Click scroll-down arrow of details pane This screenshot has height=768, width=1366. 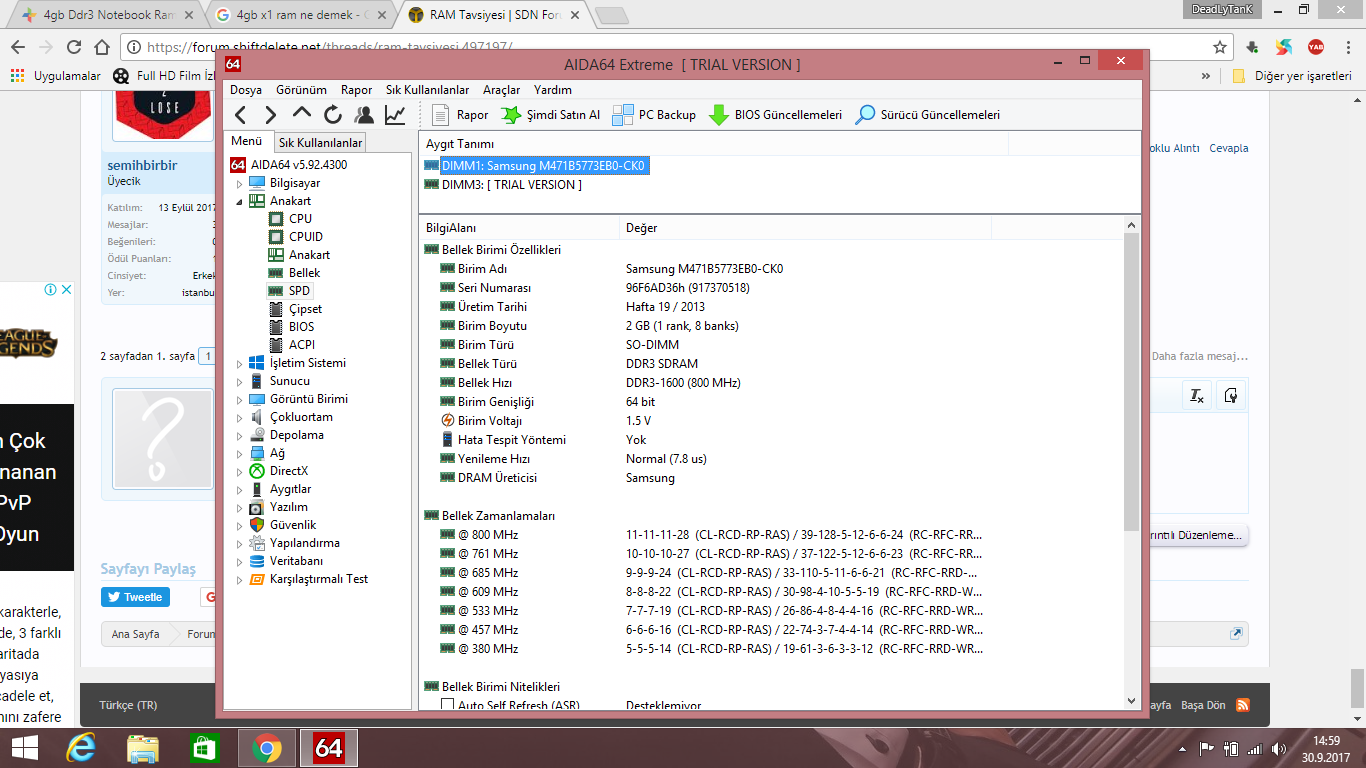pyautogui.click(x=1132, y=701)
